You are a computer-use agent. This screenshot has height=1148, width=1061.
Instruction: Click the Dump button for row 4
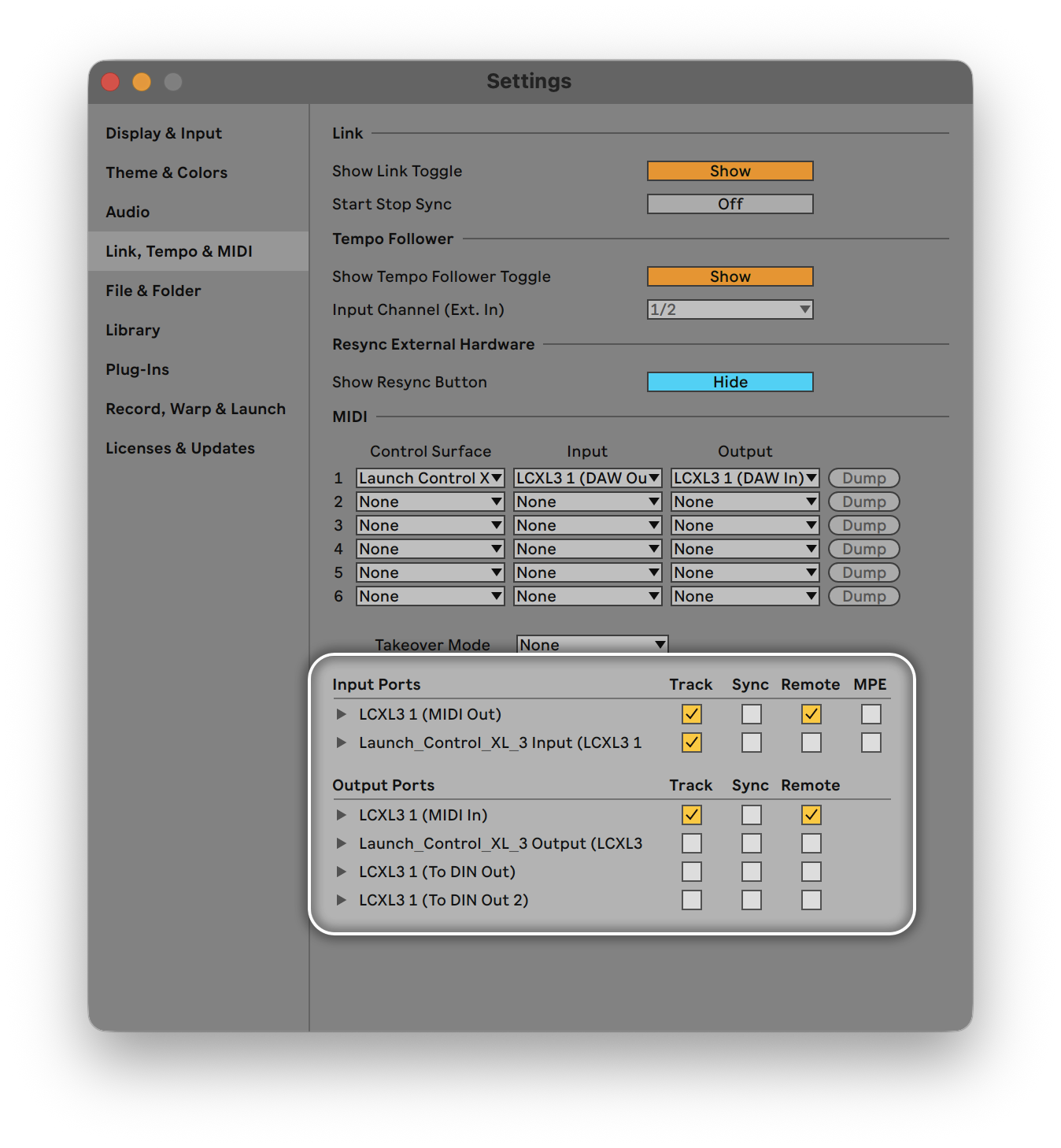click(x=864, y=549)
